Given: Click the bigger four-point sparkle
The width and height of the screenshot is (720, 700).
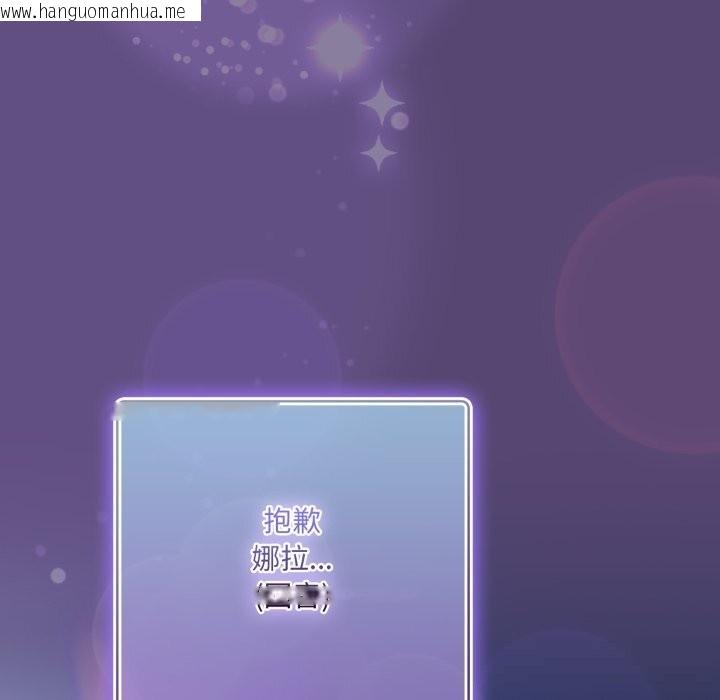Looking at the screenshot, I should coord(381,103).
